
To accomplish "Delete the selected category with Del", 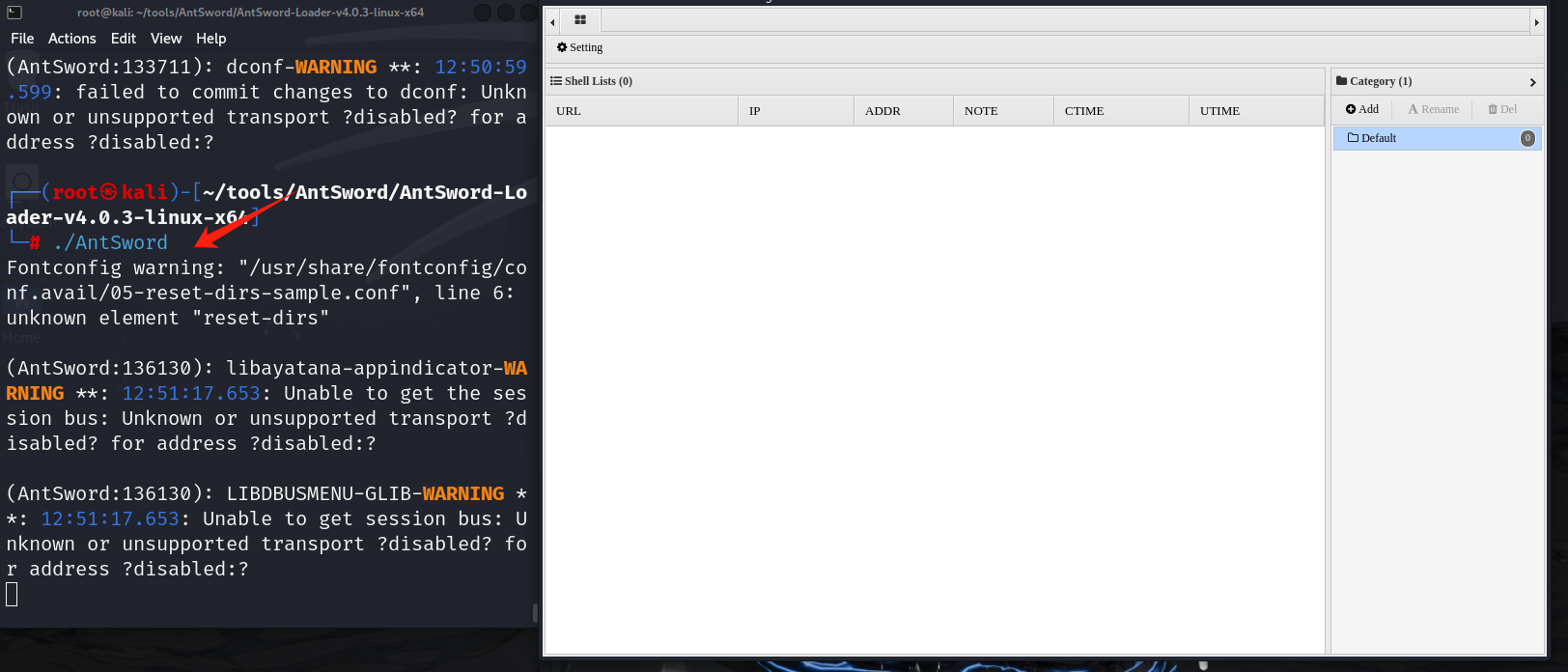I will 1502,109.
